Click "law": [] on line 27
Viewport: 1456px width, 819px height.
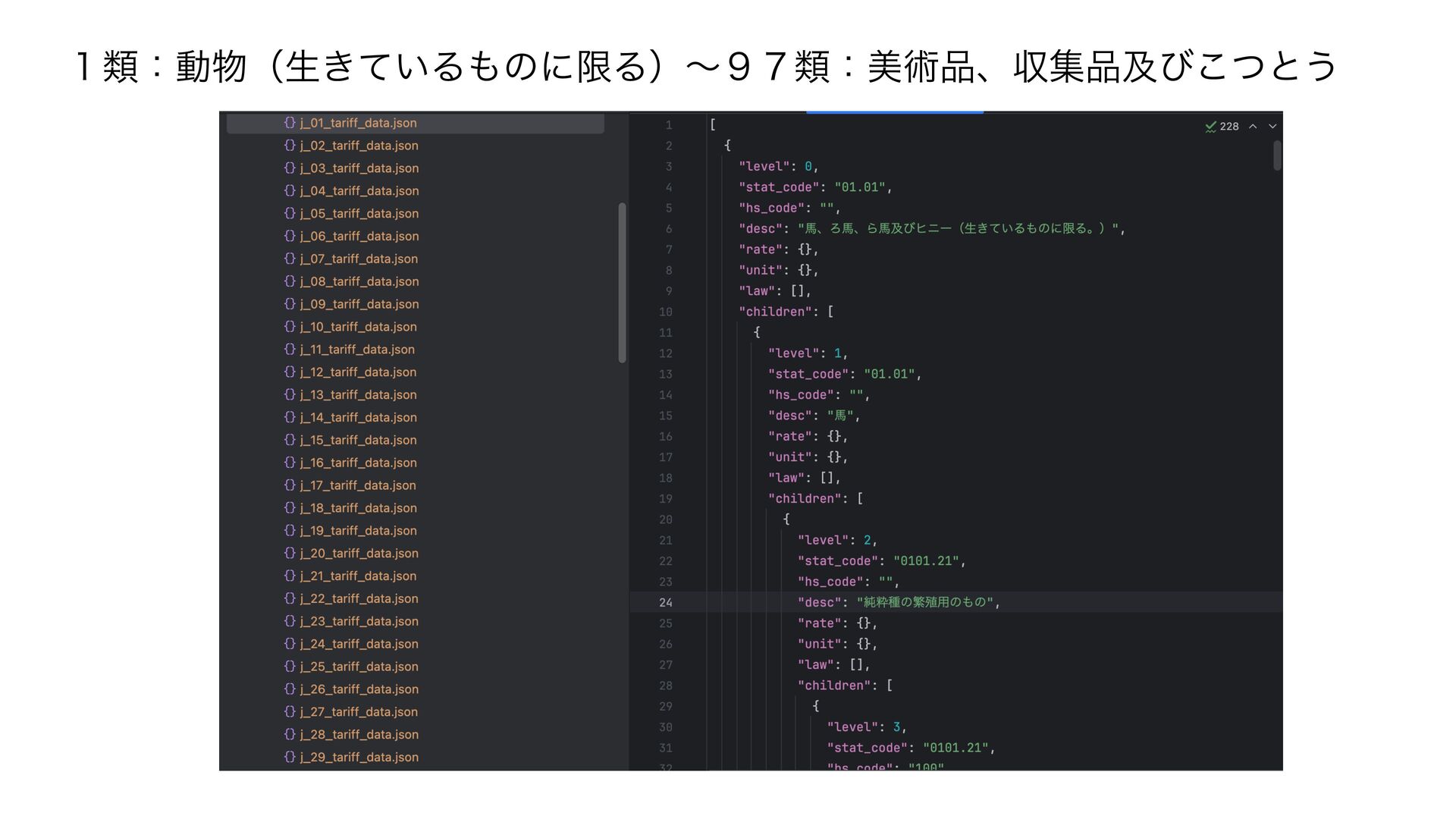tap(830, 665)
